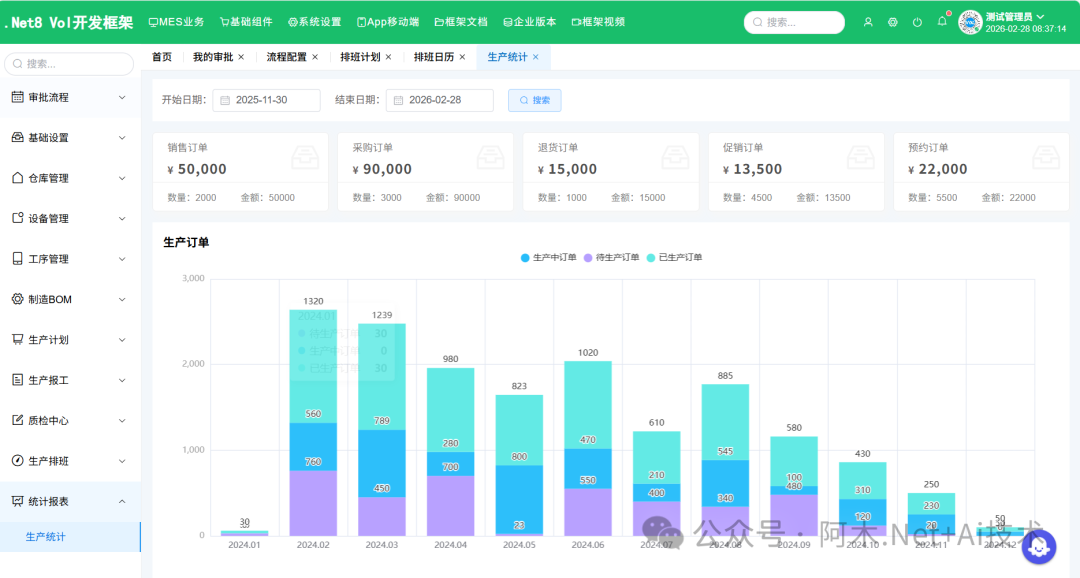Click the 2024.03 purple bar segment
The height and width of the screenshot is (578, 1080).
pos(382,516)
